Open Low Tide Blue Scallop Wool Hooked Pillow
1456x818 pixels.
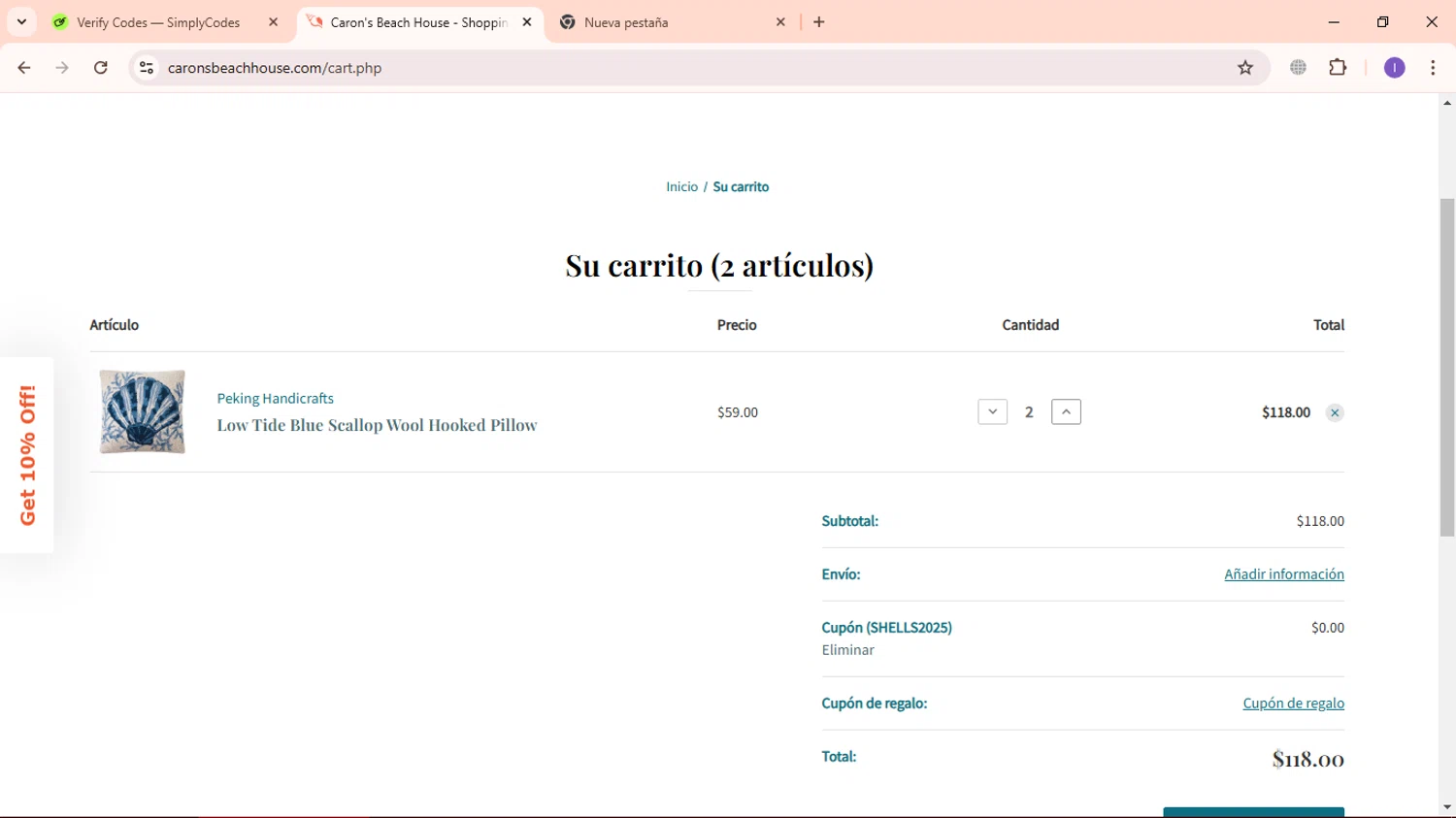[377, 425]
